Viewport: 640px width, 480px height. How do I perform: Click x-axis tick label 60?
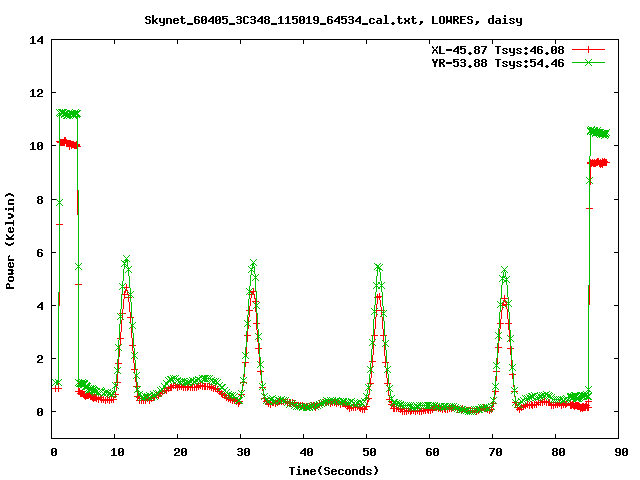pos(432,452)
